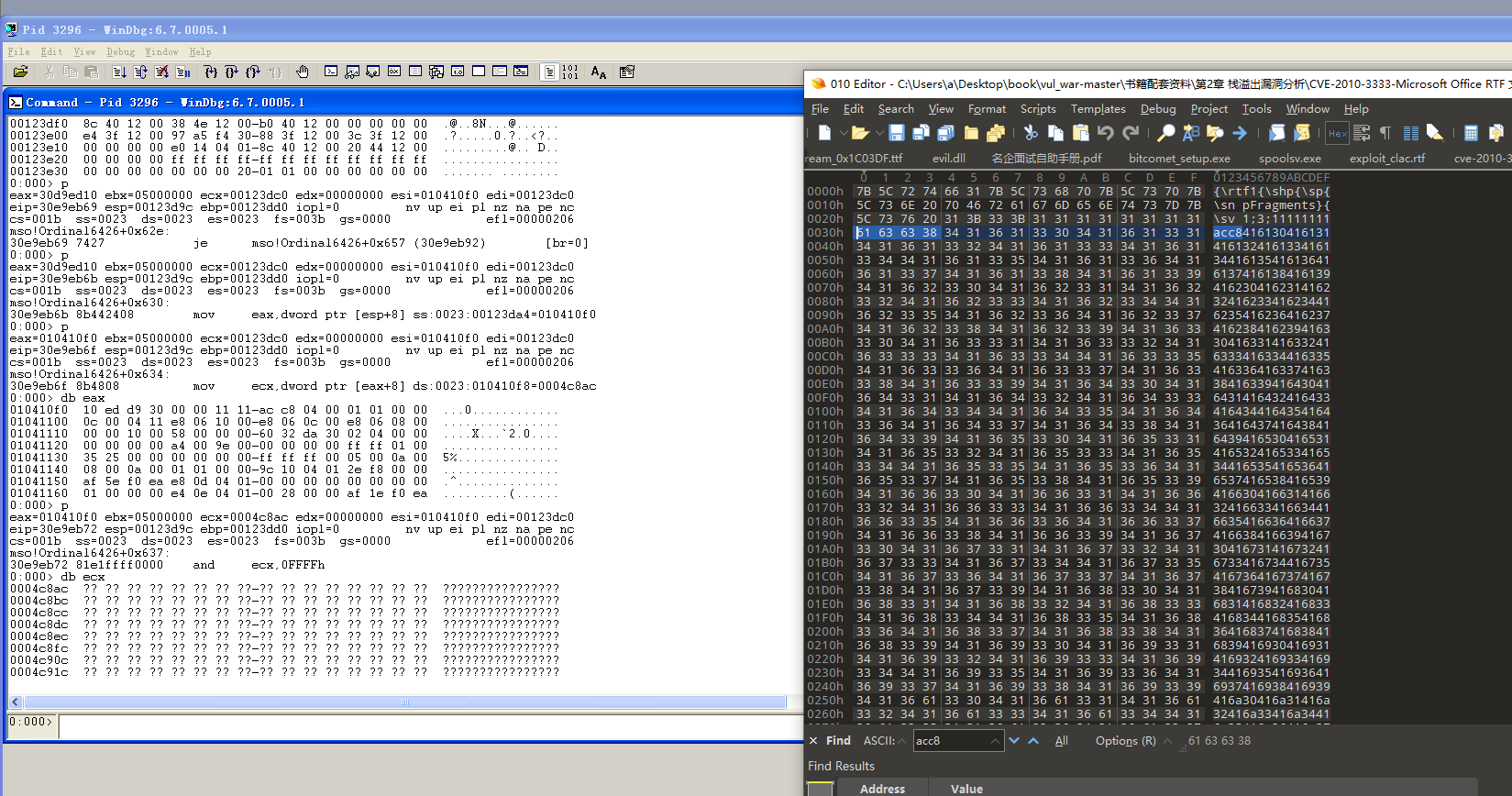Click the Go (run) icon in WinDbg toolbar
The height and width of the screenshot is (796, 1512).
click(x=119, y=72)
